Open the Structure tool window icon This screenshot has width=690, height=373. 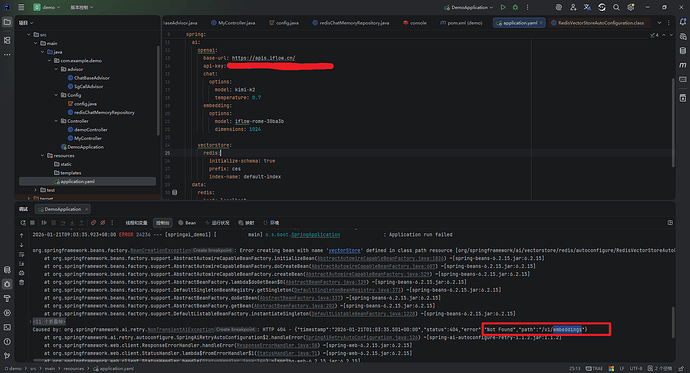[x=7, y=40]
